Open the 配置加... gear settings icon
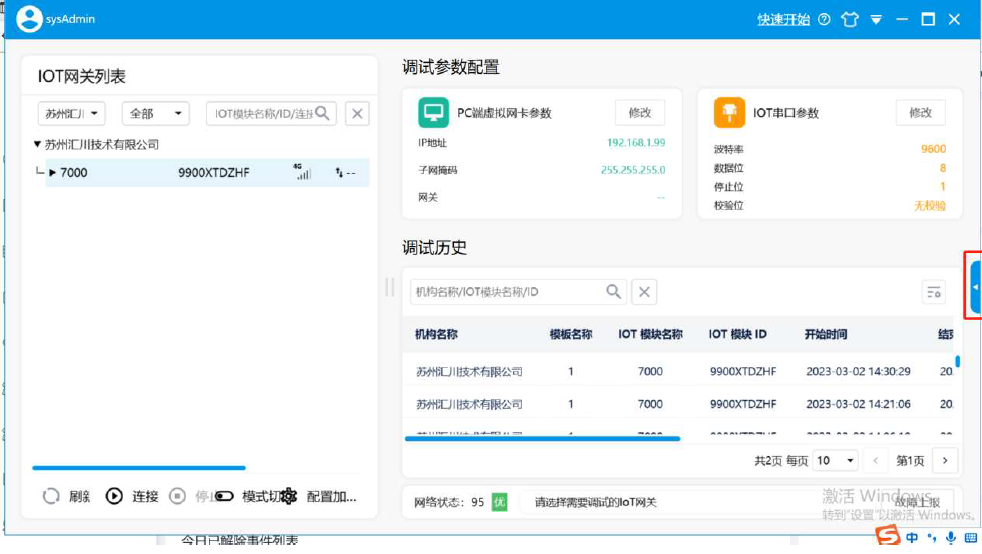982x554 pixels. pyautogui.click(x=289, y=496)
